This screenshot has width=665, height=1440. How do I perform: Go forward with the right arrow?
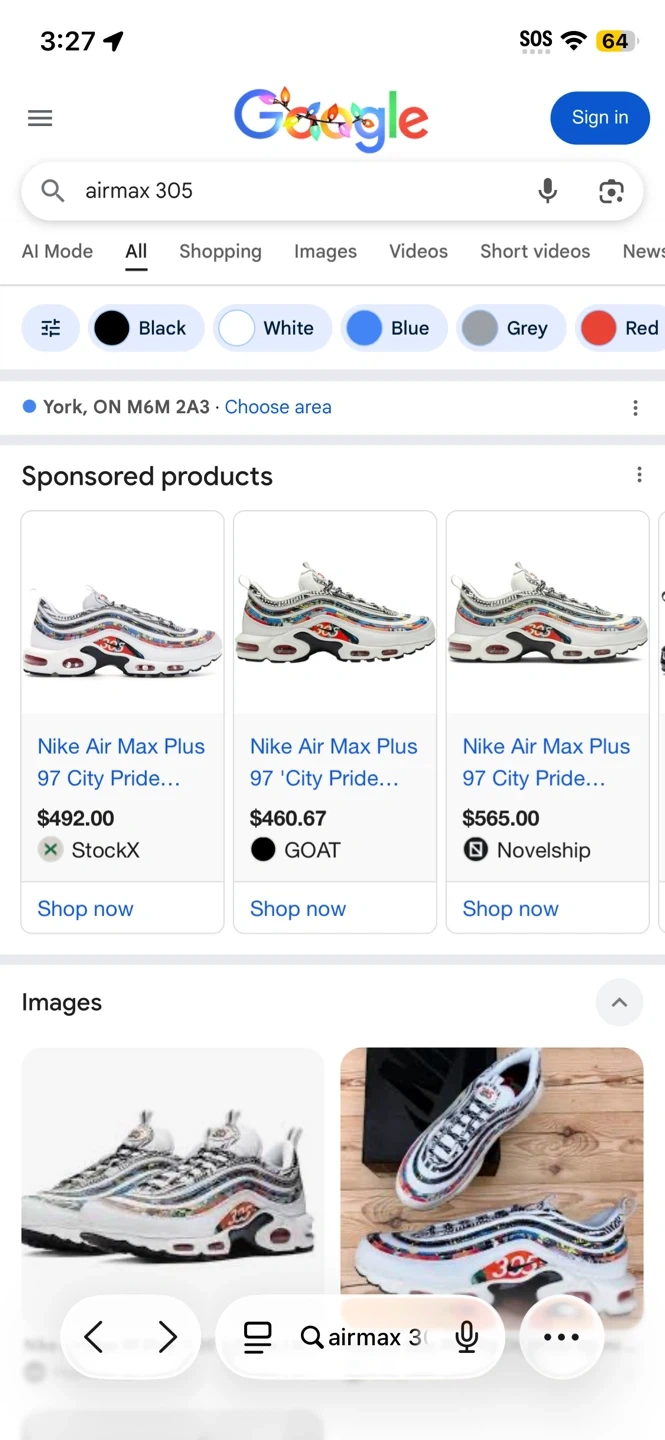click(167, 1337)
